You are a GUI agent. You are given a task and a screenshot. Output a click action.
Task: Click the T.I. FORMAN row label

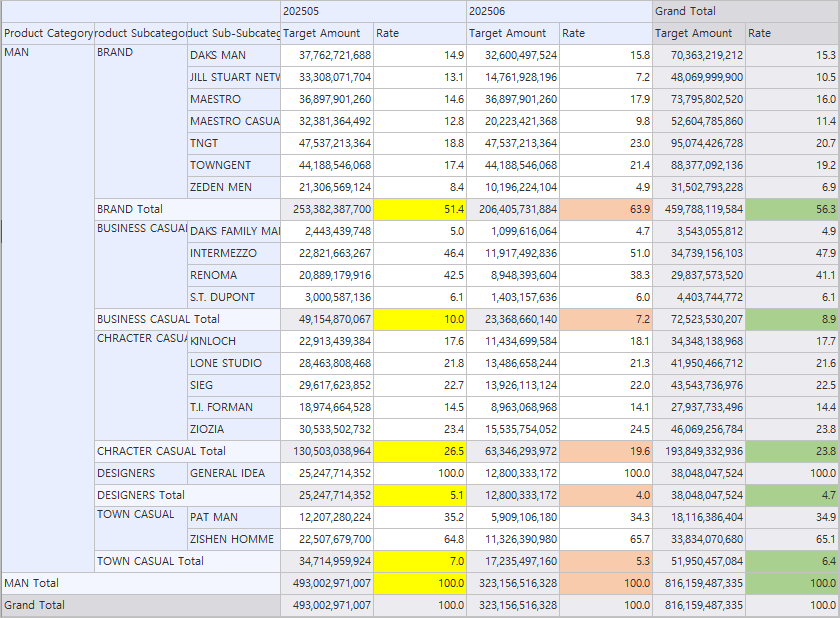click(x=234, y=407)
